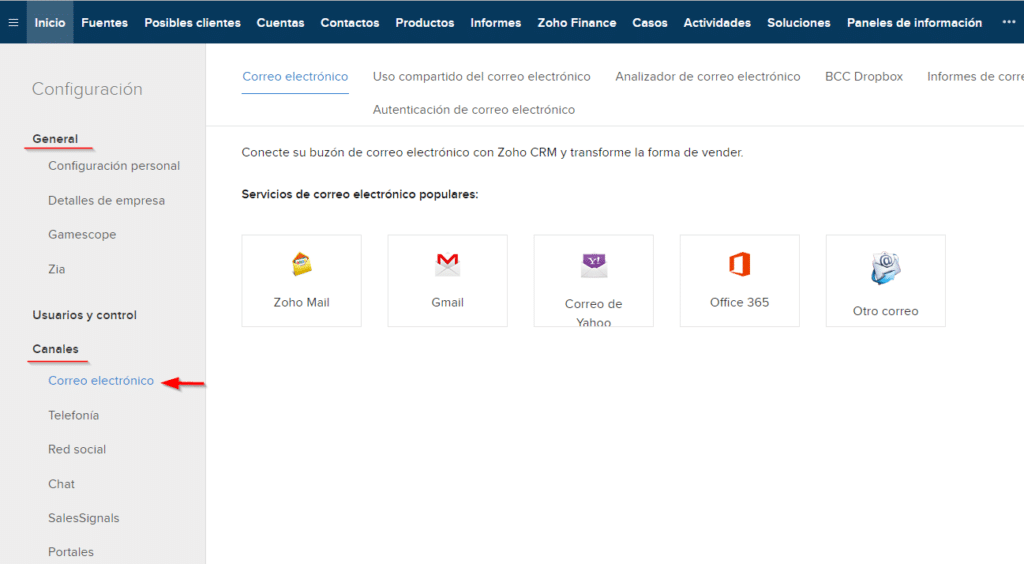This screenshot has height=564, width=1024.
Task: Click the Otro correo globe envelope icon
Action: [x=886, y=268]
